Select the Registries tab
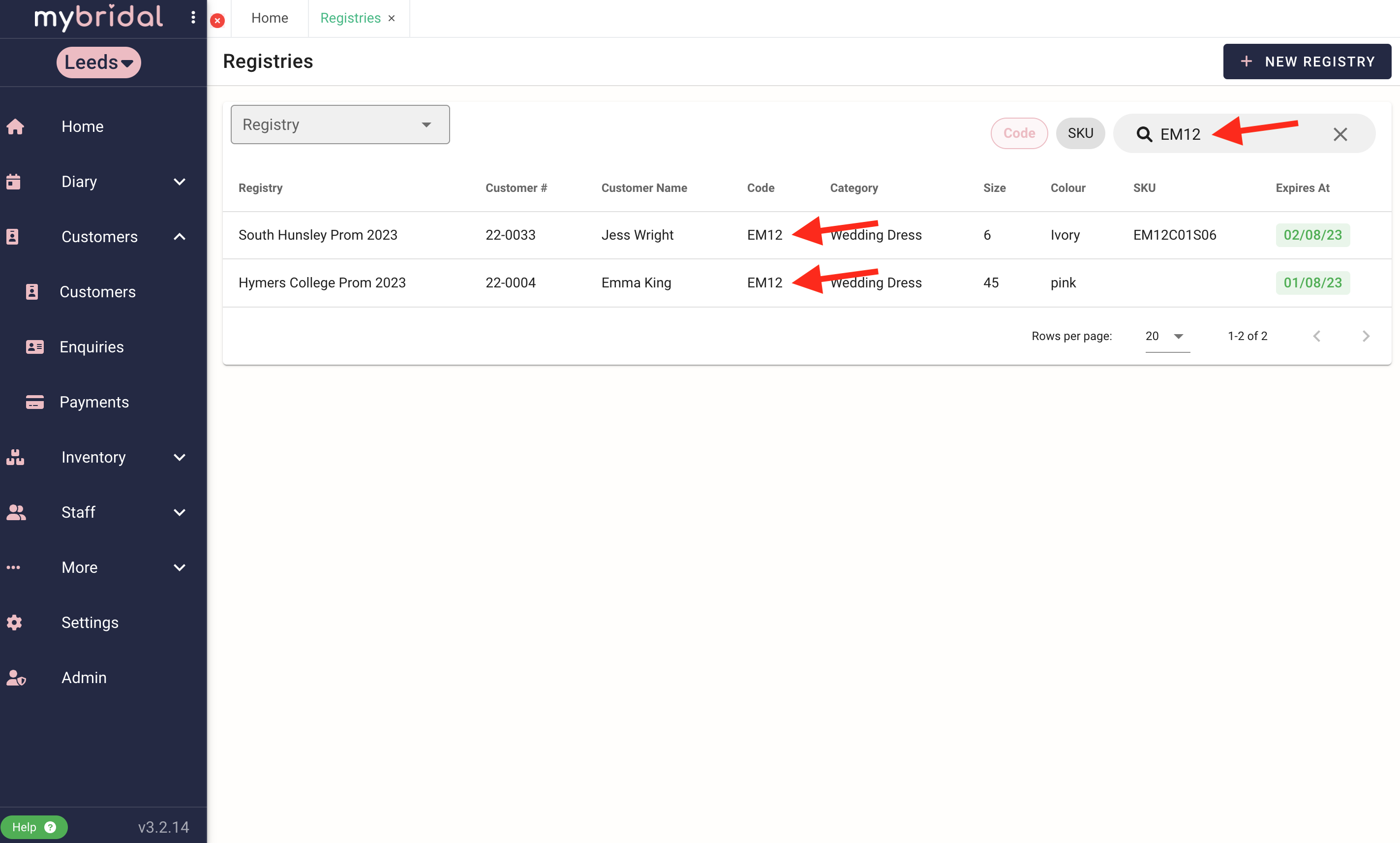This screenshot has height=843, width=1400. (x=350, y=18)
